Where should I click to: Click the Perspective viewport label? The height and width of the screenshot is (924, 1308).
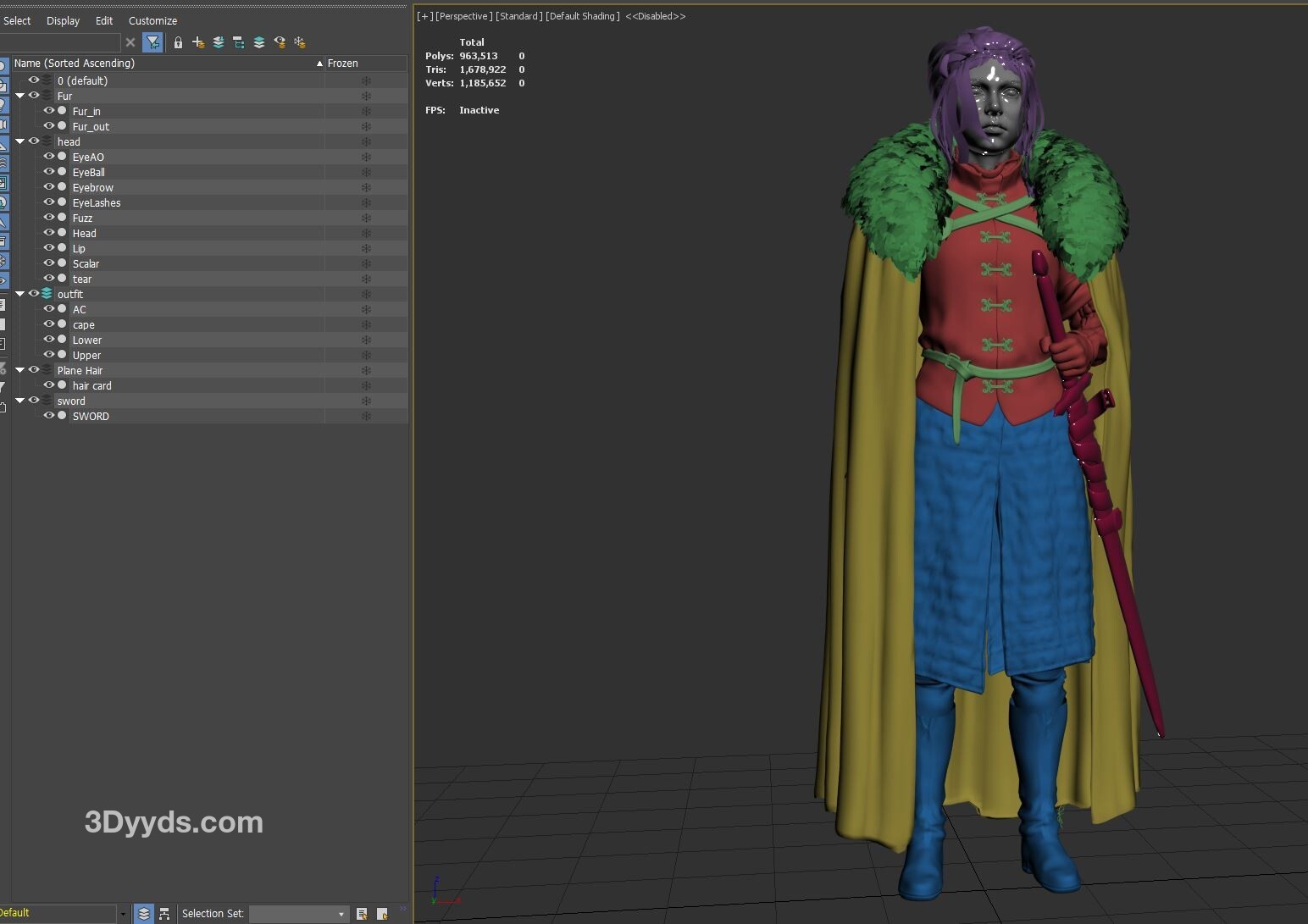[x=463, y=16]
